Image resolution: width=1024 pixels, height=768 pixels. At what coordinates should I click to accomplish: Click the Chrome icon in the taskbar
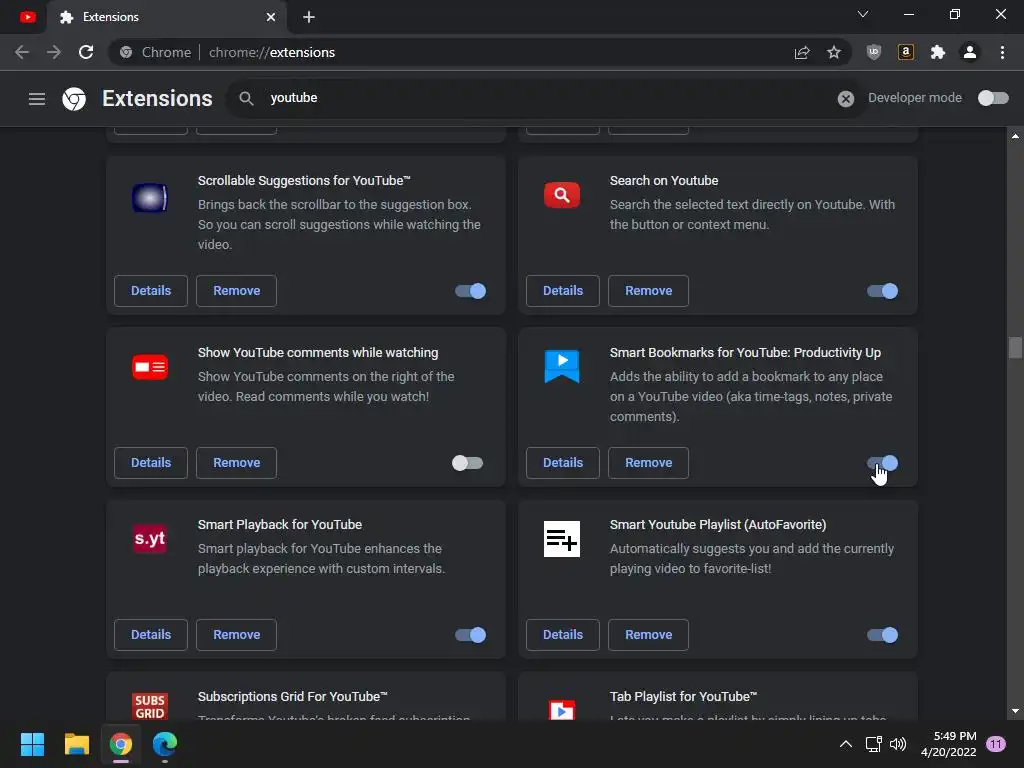121,744
